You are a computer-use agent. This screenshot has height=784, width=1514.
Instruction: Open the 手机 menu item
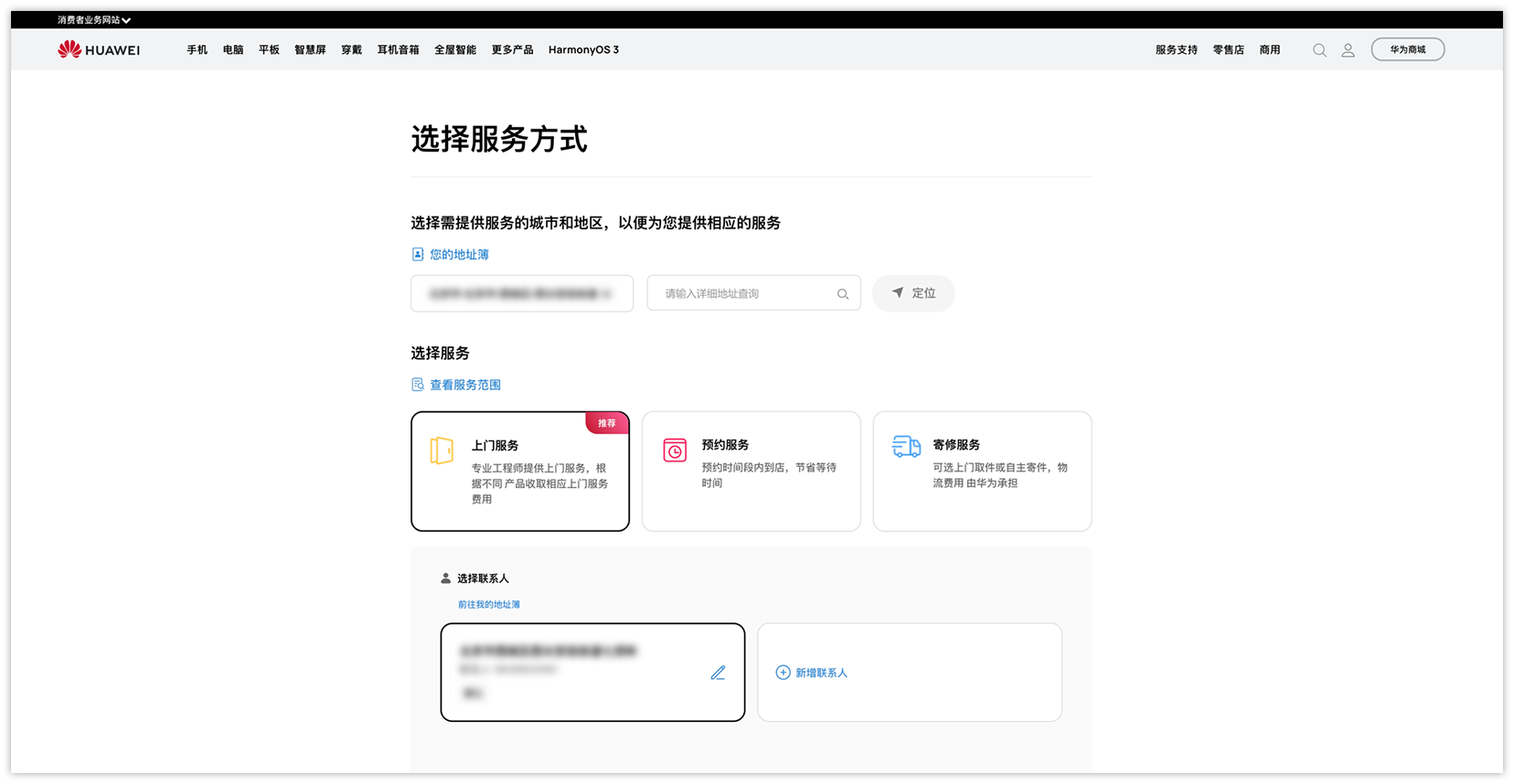tap(197, 50)
